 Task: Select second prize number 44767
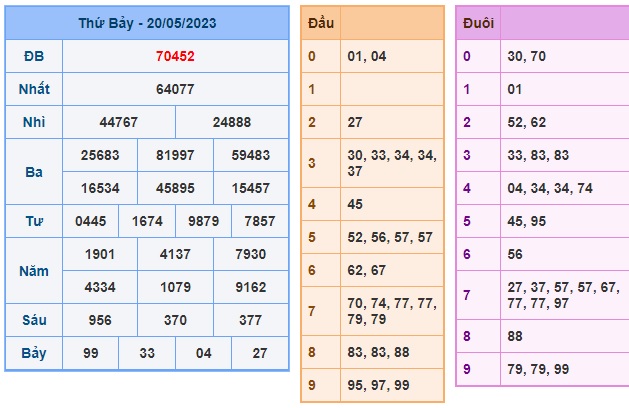[119, 122]
